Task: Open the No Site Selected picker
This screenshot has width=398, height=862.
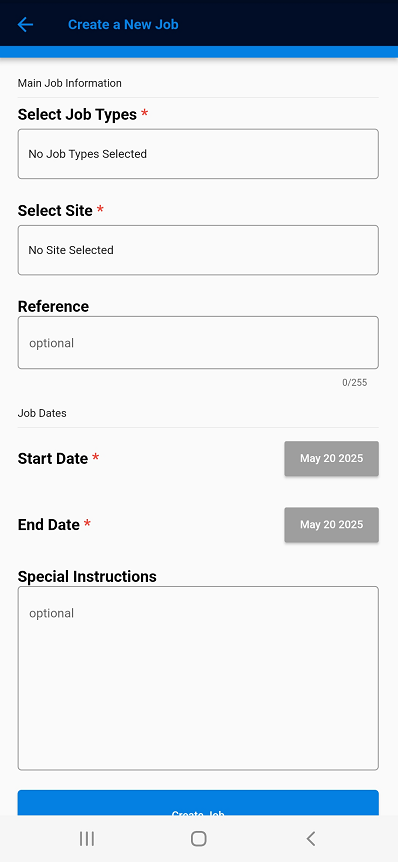Action: click(x=198, y=250)
